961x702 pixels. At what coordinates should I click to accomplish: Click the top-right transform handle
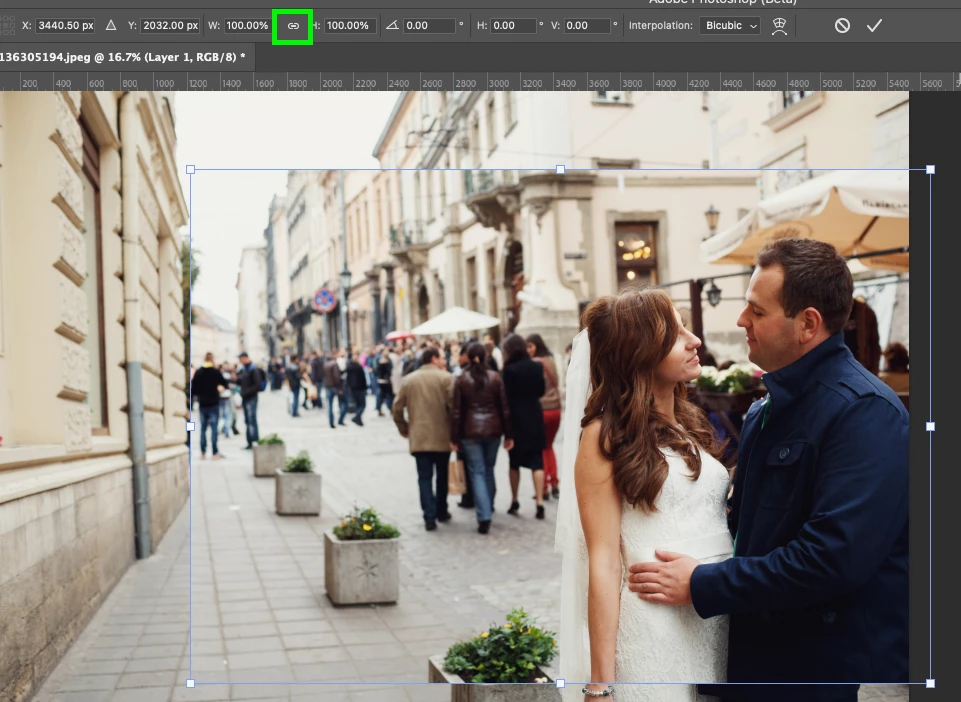coord(930,169)
